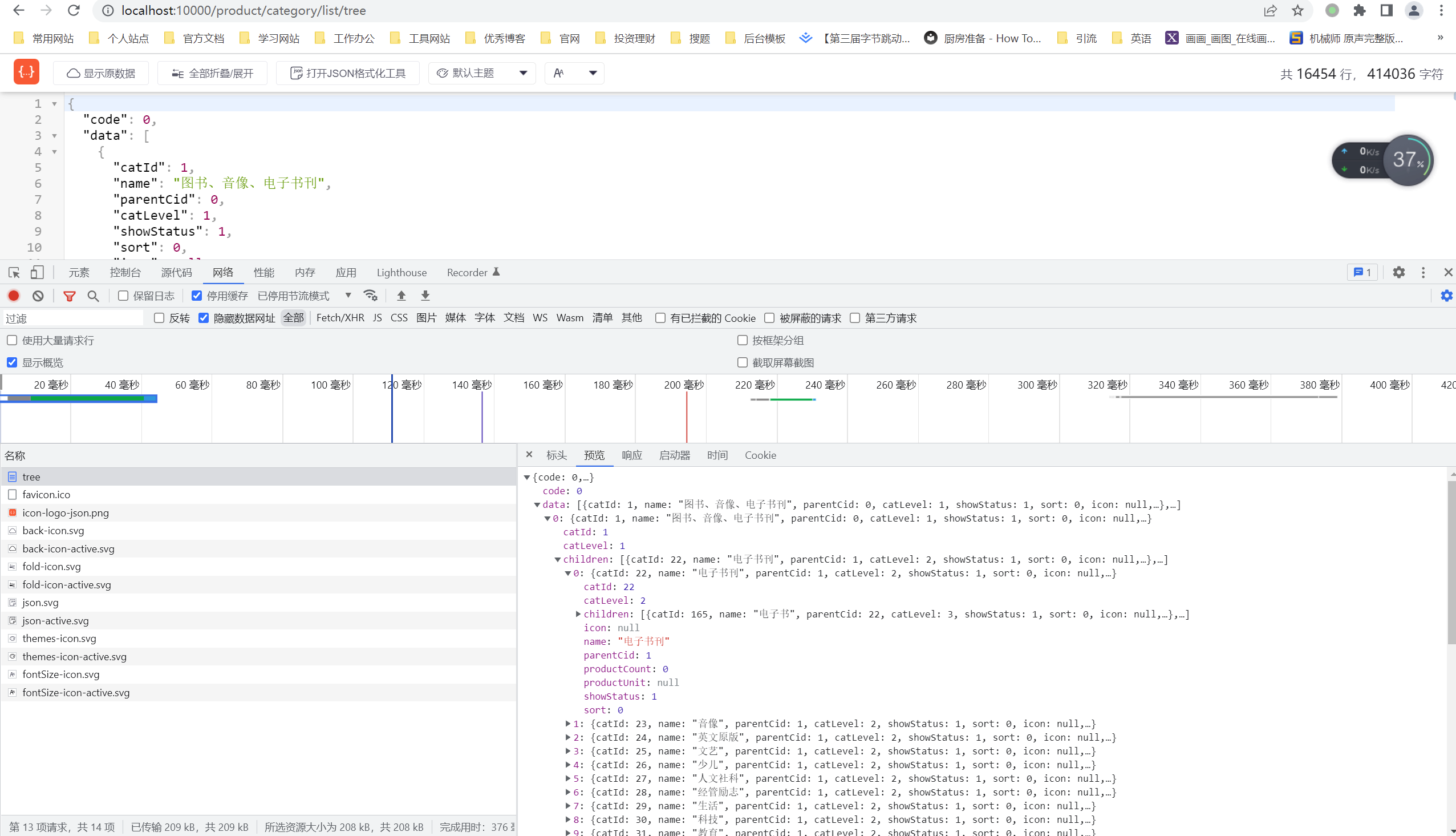Switch to the 元素 DevTools tab
This screenshot has width=1456, height=836.
tap(79, 273)
